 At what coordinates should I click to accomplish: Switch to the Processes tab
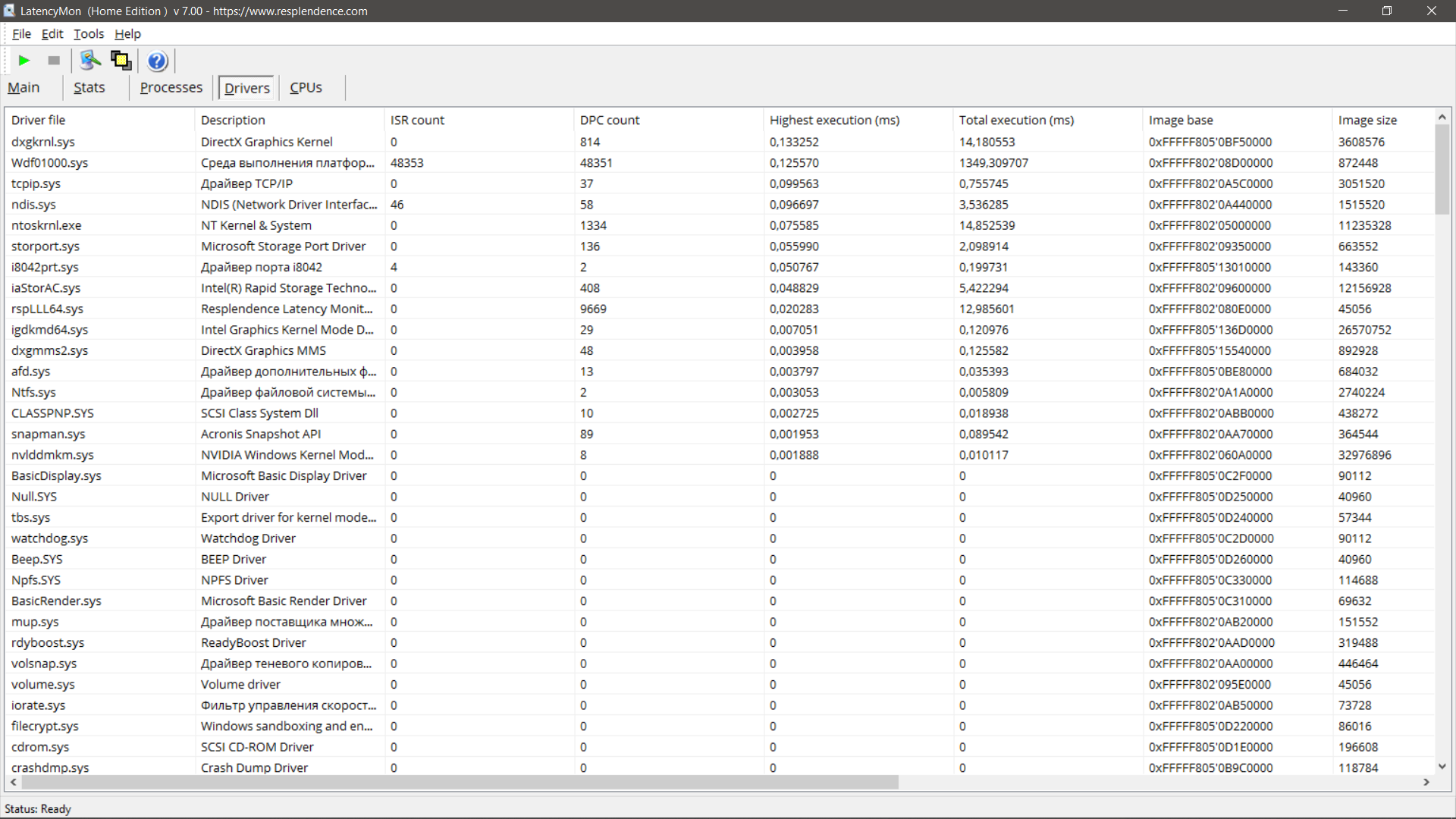(x=171, y=88)
